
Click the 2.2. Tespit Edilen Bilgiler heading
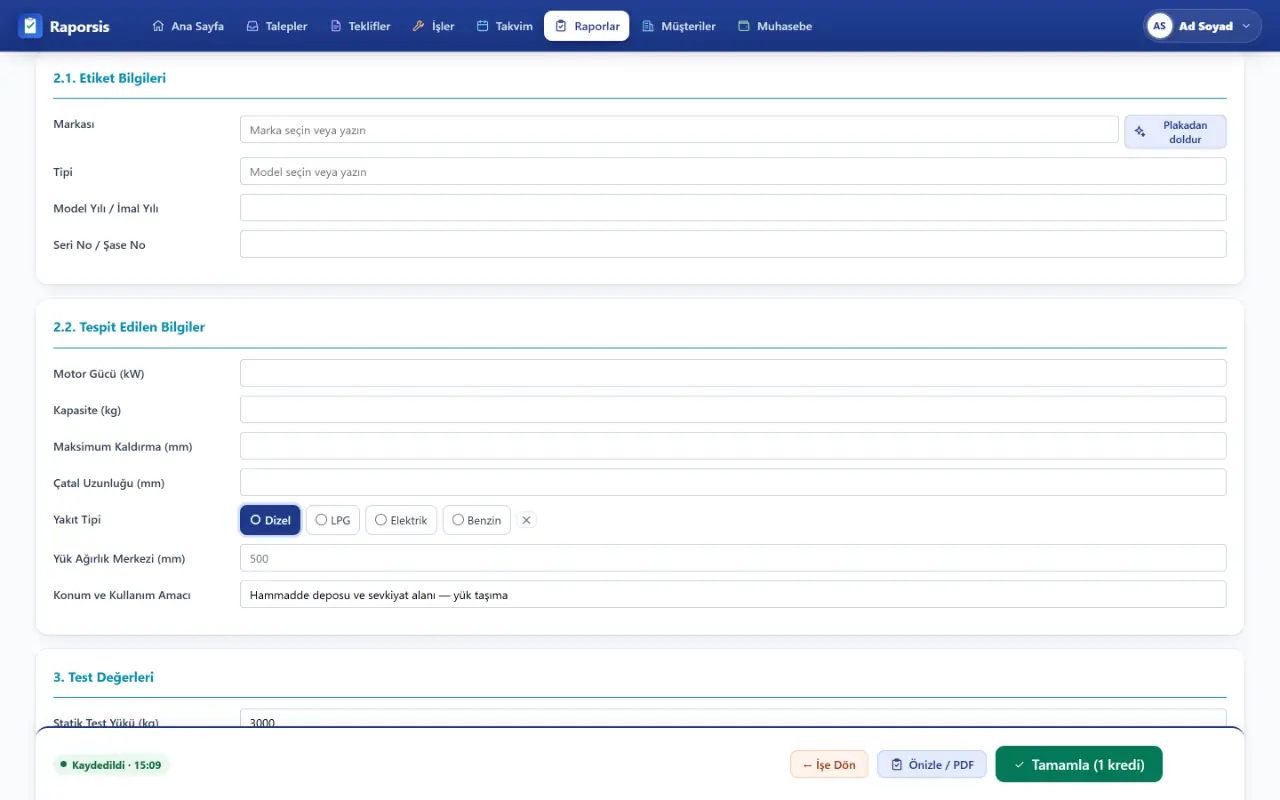tap(129, 327)
